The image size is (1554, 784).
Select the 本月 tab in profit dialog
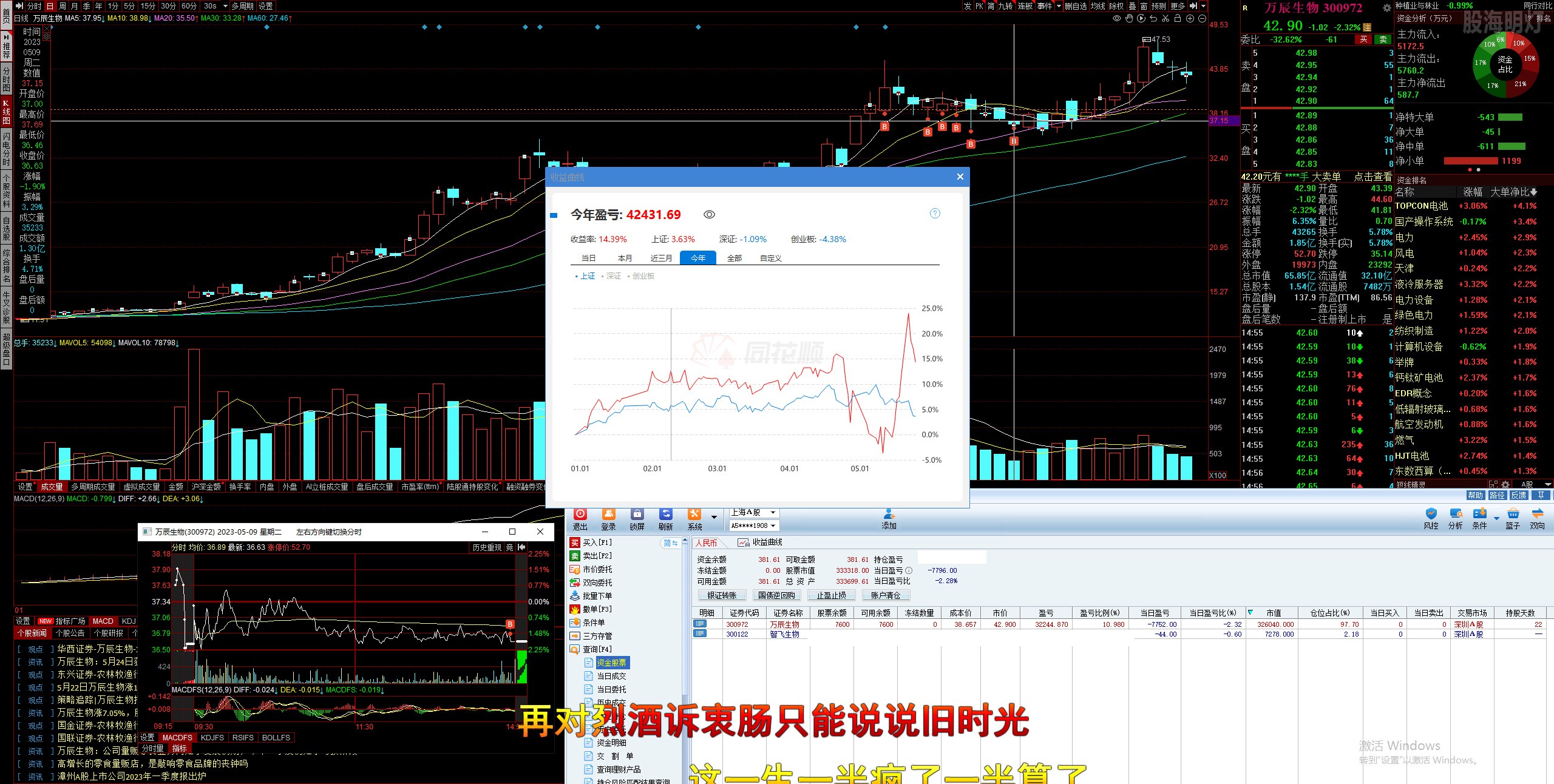(625, 258)
